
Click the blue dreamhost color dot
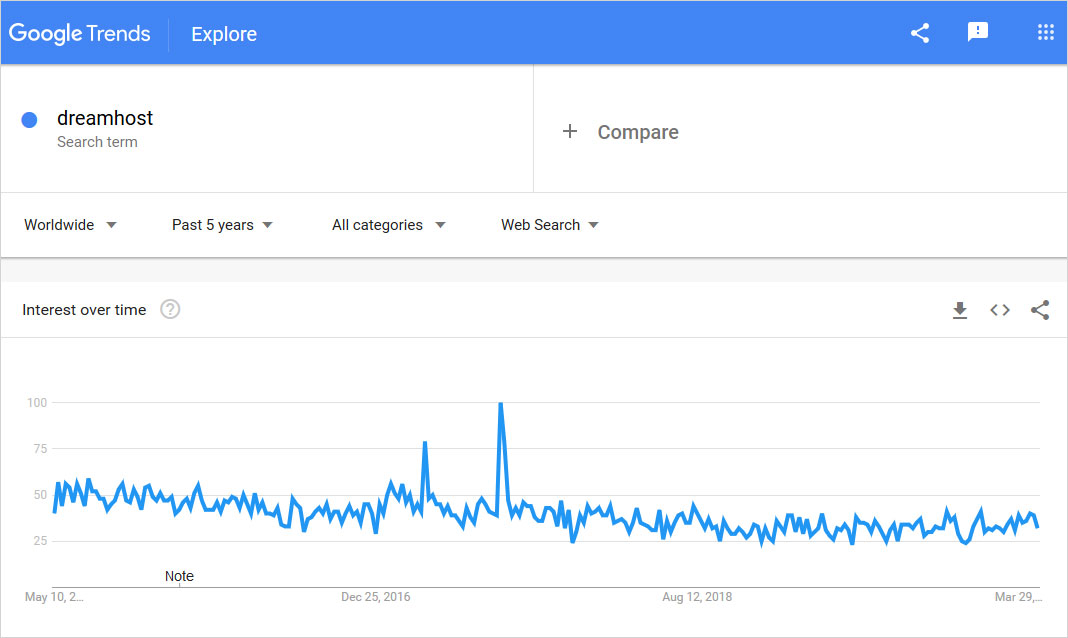coord(30,120)
